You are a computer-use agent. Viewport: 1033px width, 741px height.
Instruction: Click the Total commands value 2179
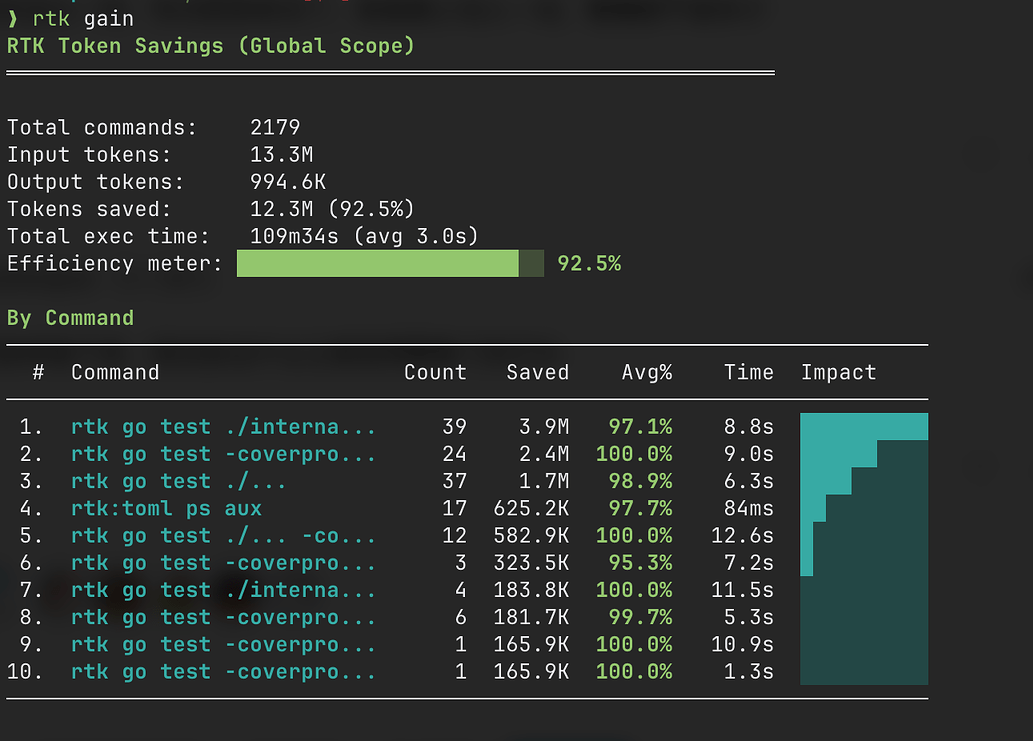[275, 127]
